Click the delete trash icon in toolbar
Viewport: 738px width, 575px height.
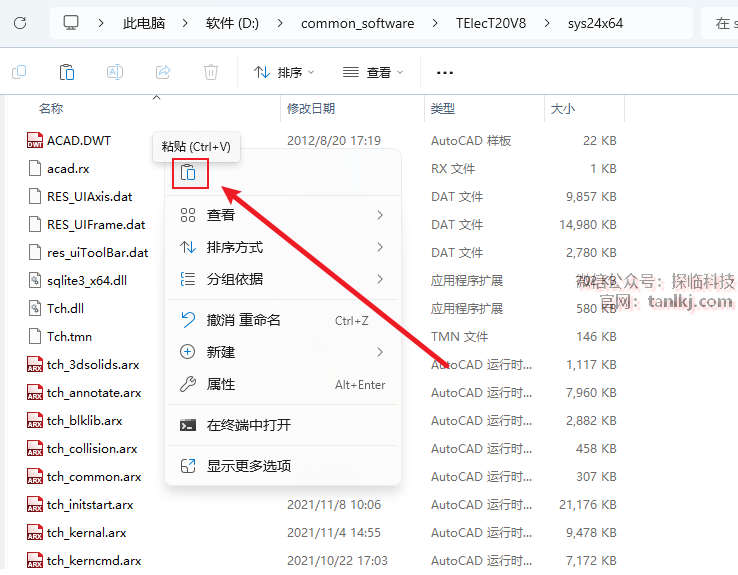(x=211, y=72)
